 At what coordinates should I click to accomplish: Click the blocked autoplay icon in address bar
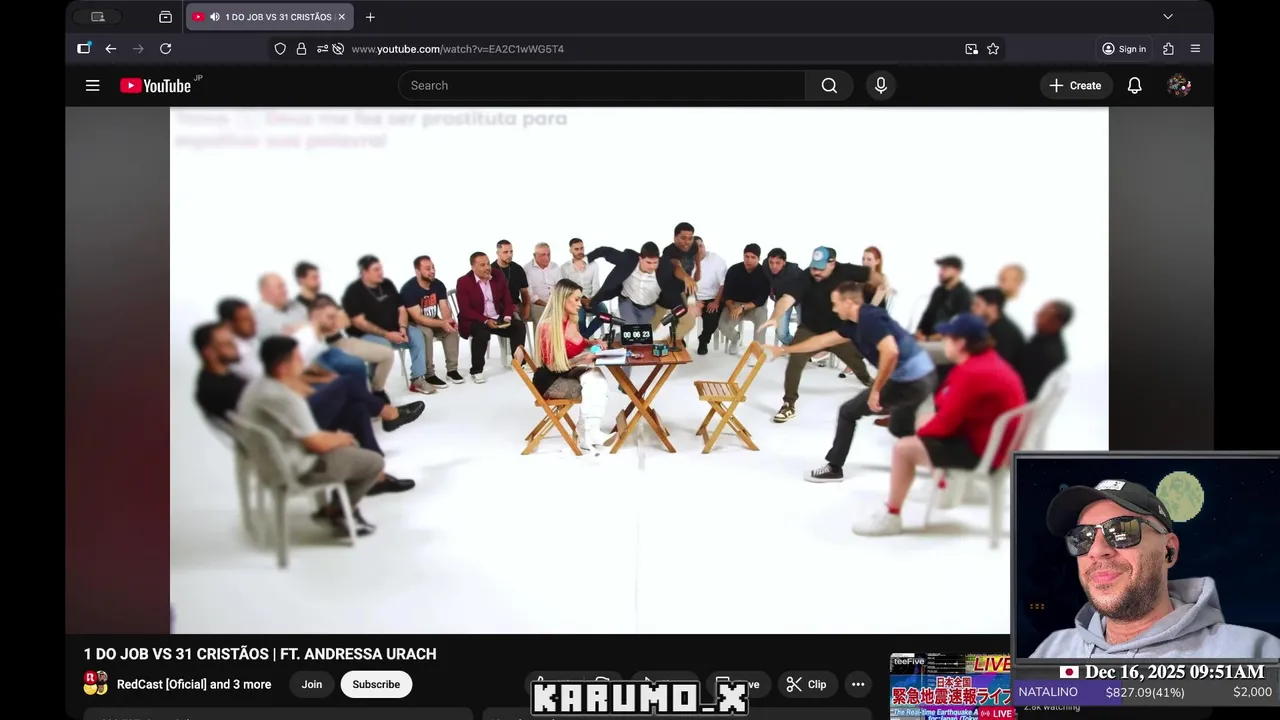(x=338, y=49)
